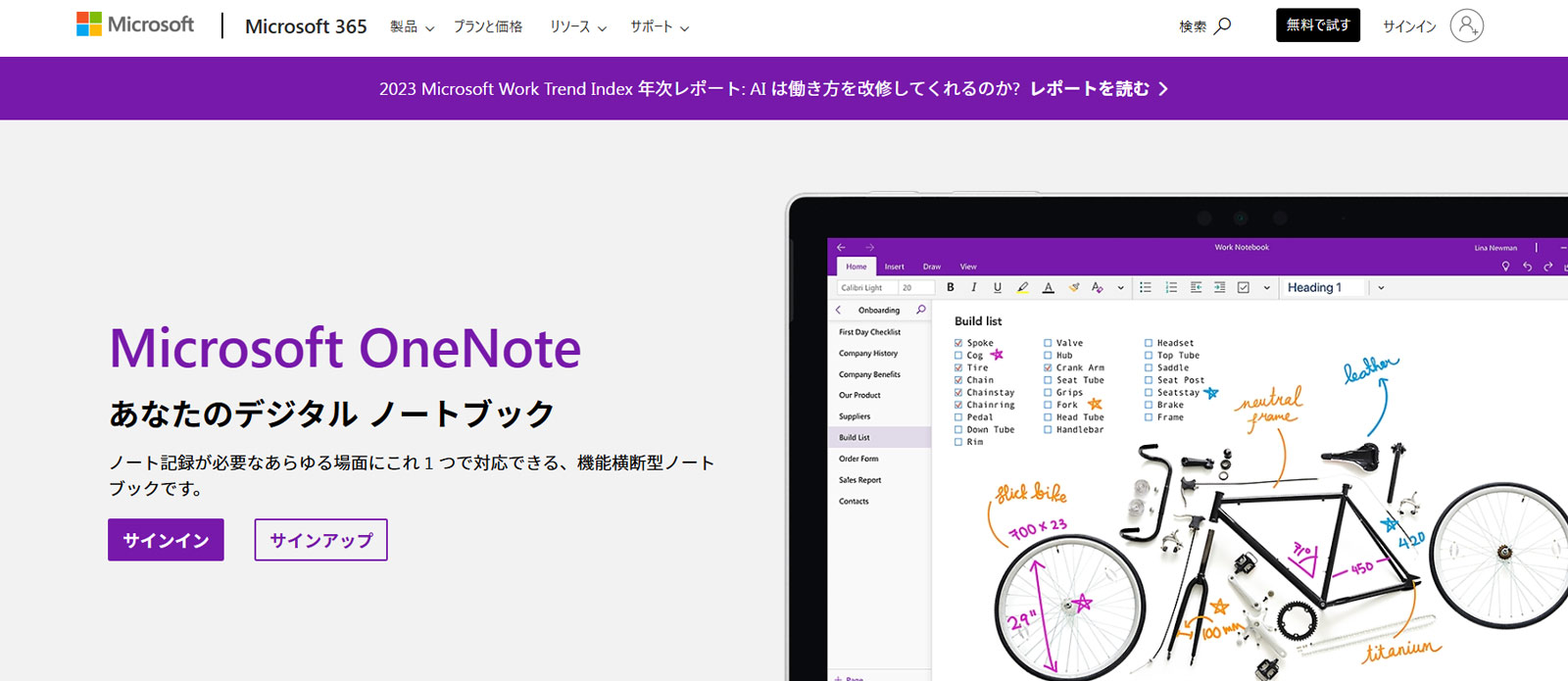Expand list options chevron after To Do tag
The image size is (1568, 681).
(x=1266, y=287)
